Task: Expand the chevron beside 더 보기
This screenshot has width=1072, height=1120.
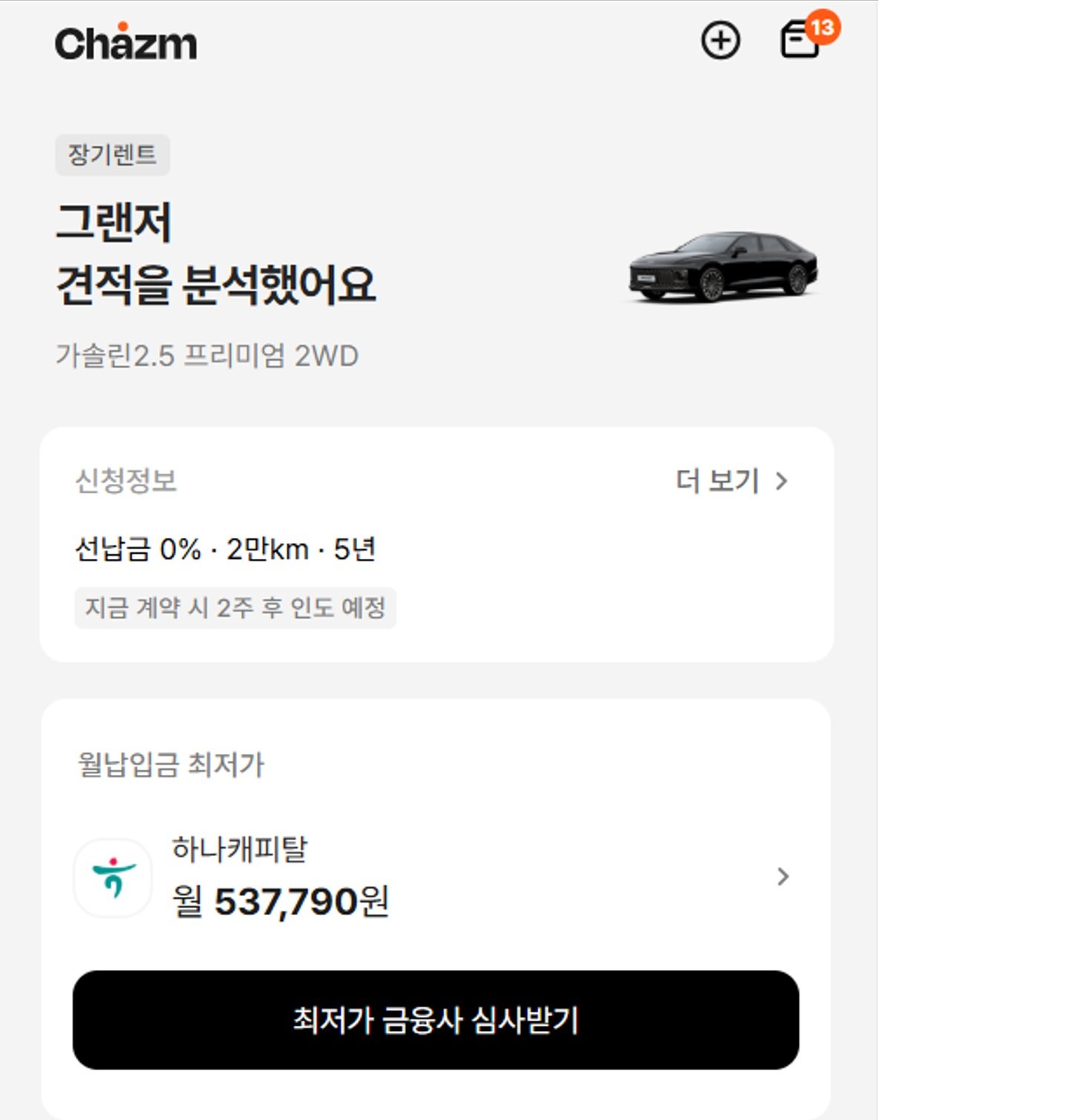Action: click(x=781, y=481)
